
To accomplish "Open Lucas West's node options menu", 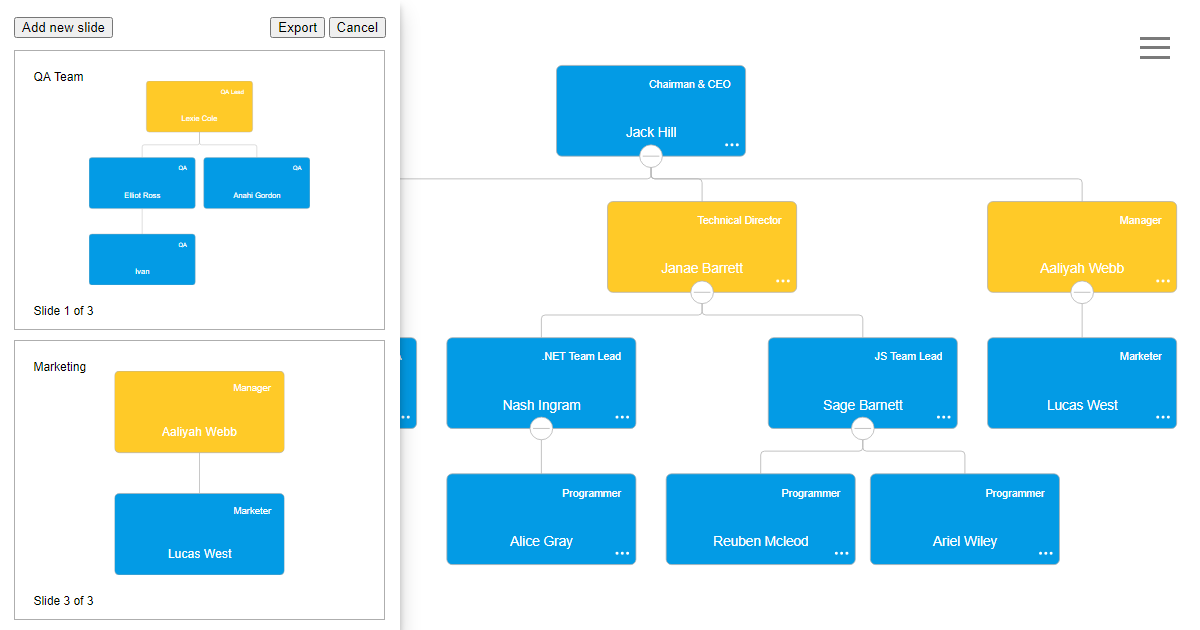I will (x=1163, y=419).
